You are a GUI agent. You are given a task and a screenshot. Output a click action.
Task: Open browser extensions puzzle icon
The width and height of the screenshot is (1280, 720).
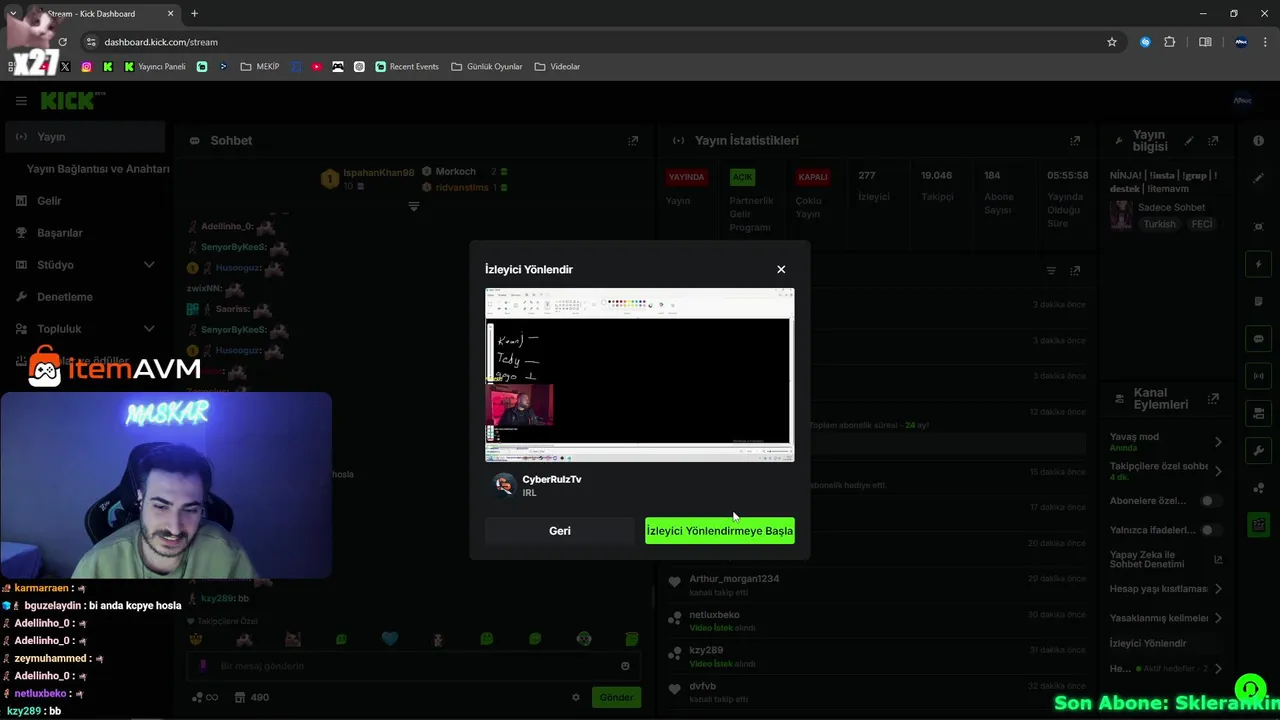point(1170,42)
